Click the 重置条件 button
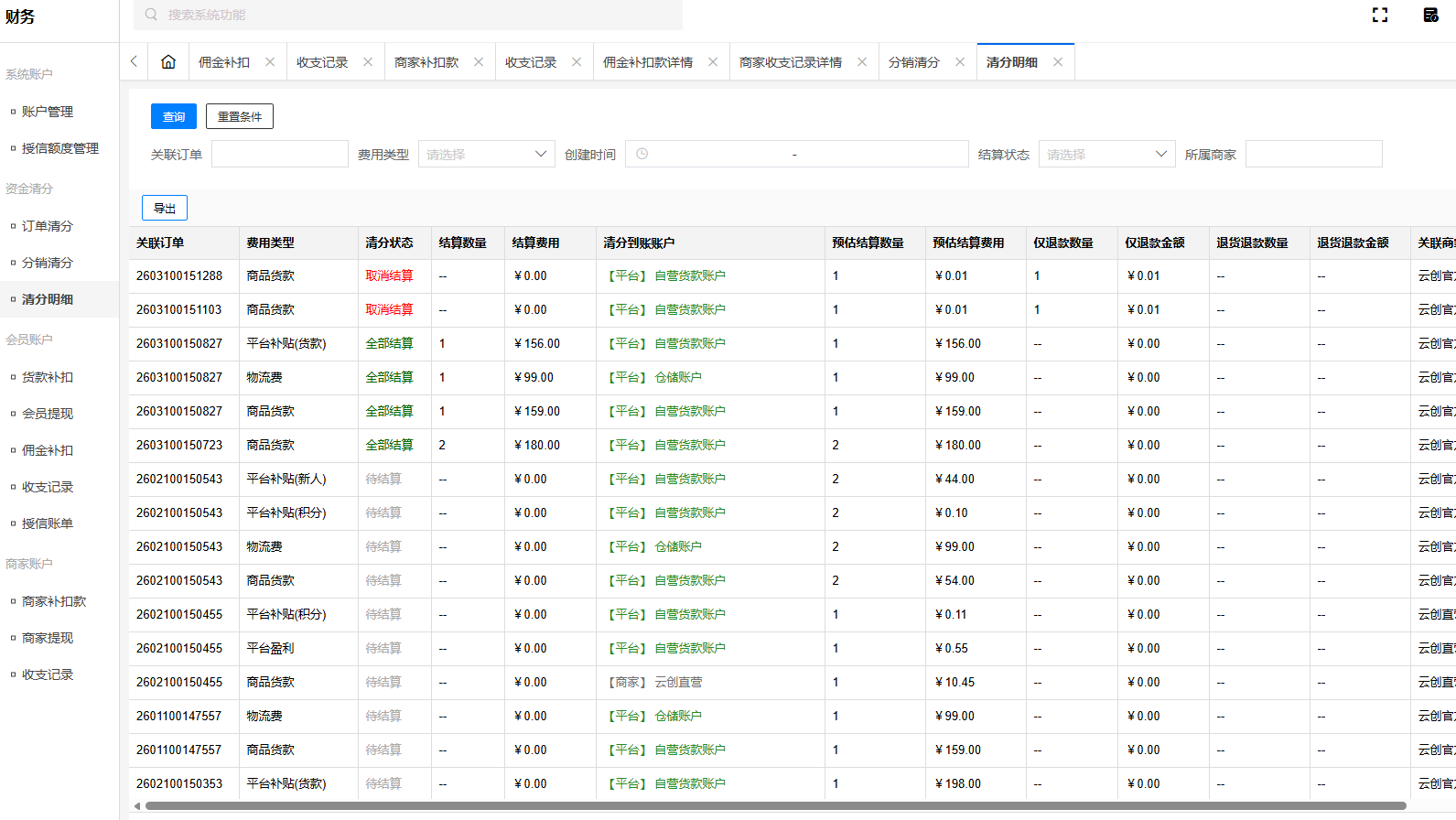 [x=240, y=116]
